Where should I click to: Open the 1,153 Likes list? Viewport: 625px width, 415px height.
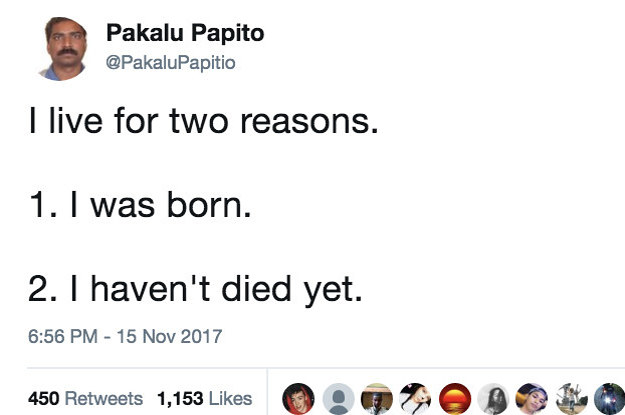point(204,398)
